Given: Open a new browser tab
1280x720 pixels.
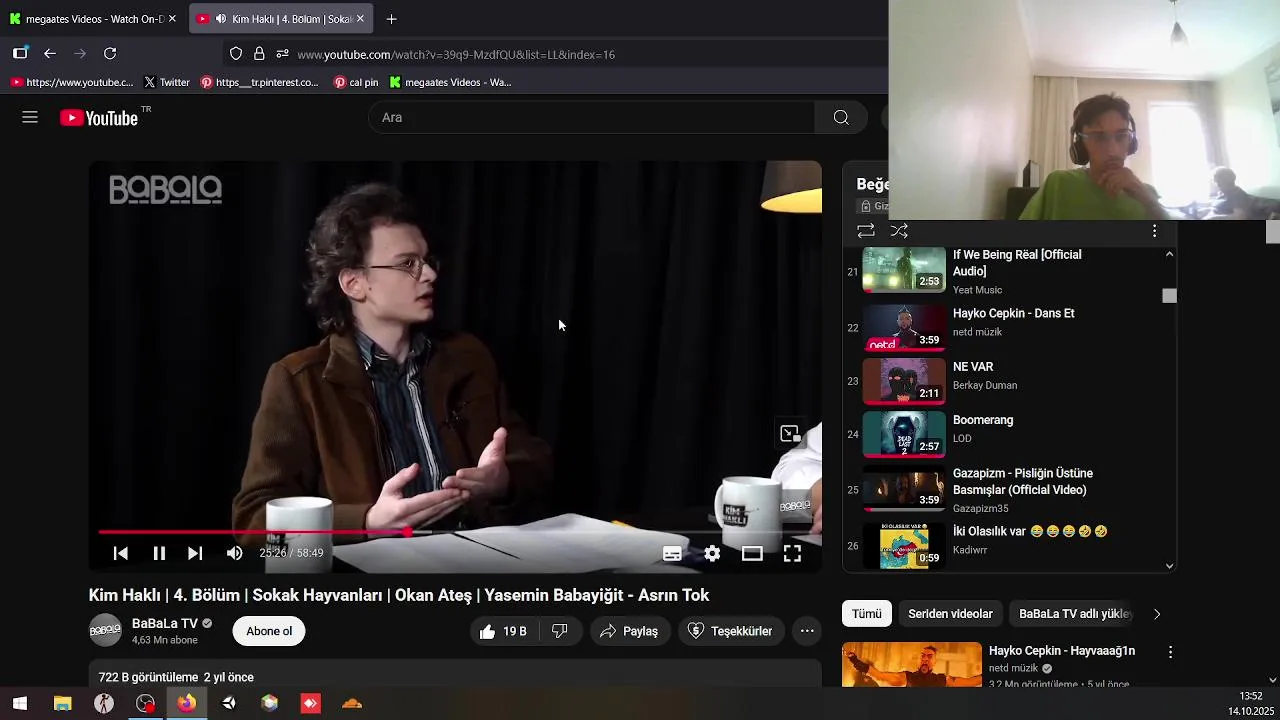Looking at the screenshot, I should 391,19.
